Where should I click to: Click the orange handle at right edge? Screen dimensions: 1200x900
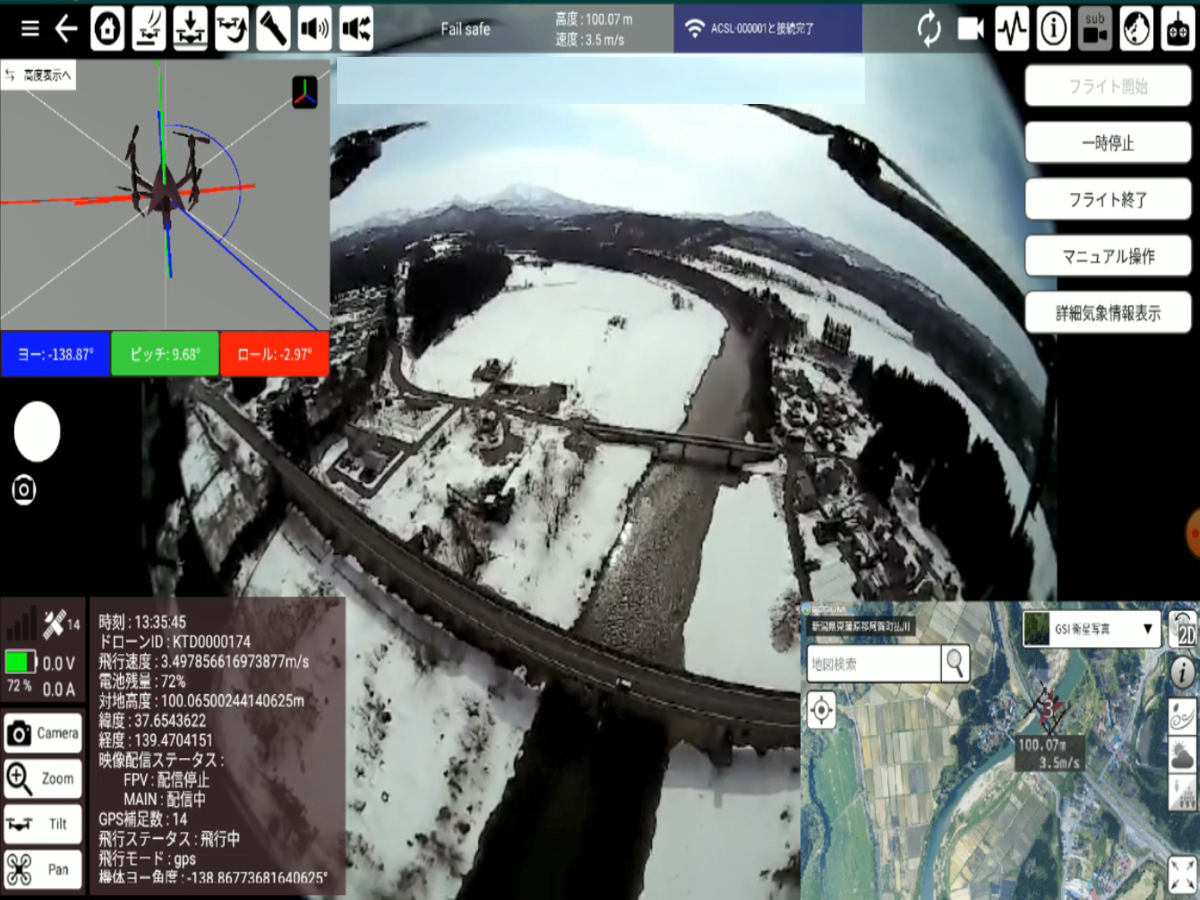(x=1193, y=533)
